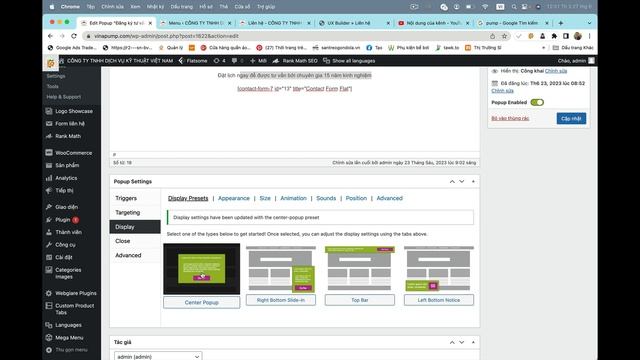This screenshot has height=360, width=640.
Task: Select Top Bar preview thumbnail
Action: (360, 269)
